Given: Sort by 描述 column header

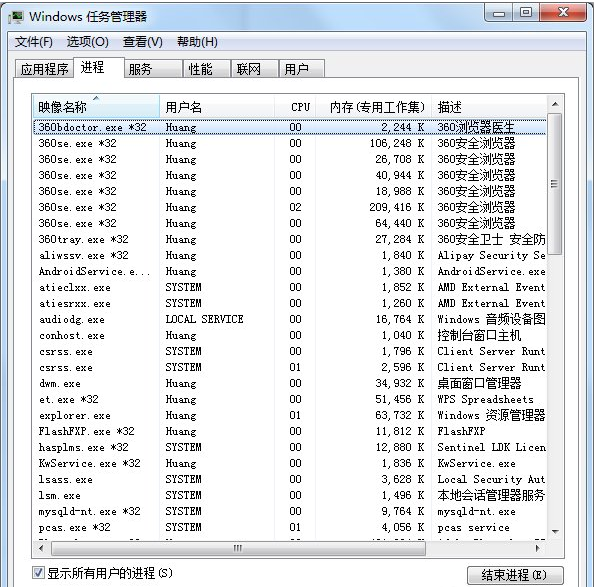Looking at the screenshot, I should 489,107.
